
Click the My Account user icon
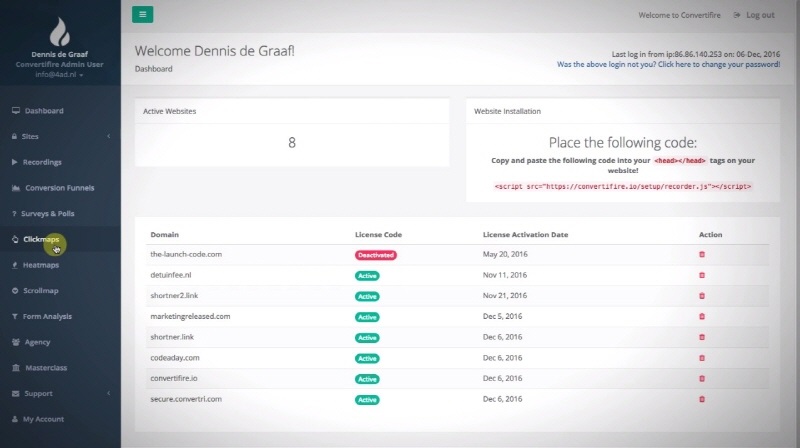(15, 419)
